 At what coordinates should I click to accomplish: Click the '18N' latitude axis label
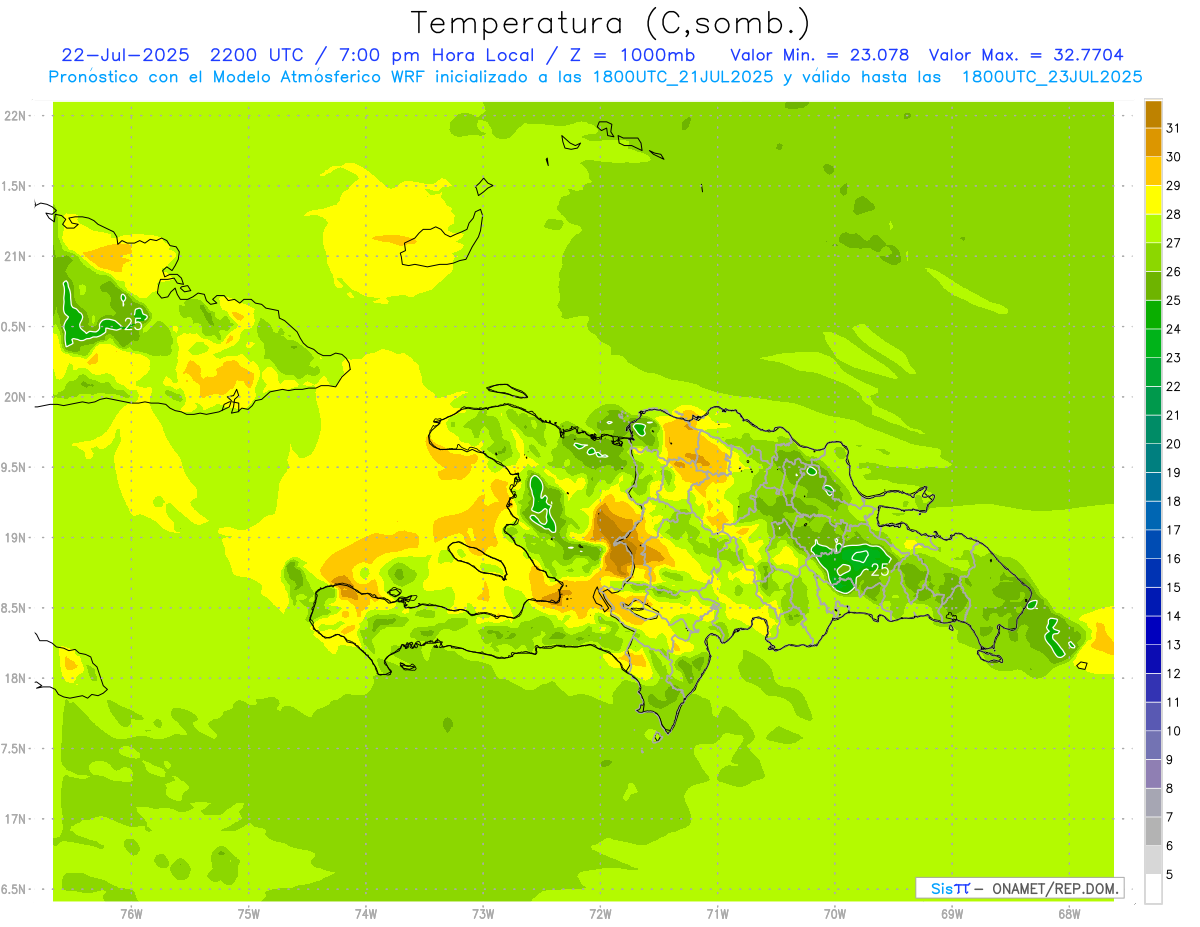[17, 679]
